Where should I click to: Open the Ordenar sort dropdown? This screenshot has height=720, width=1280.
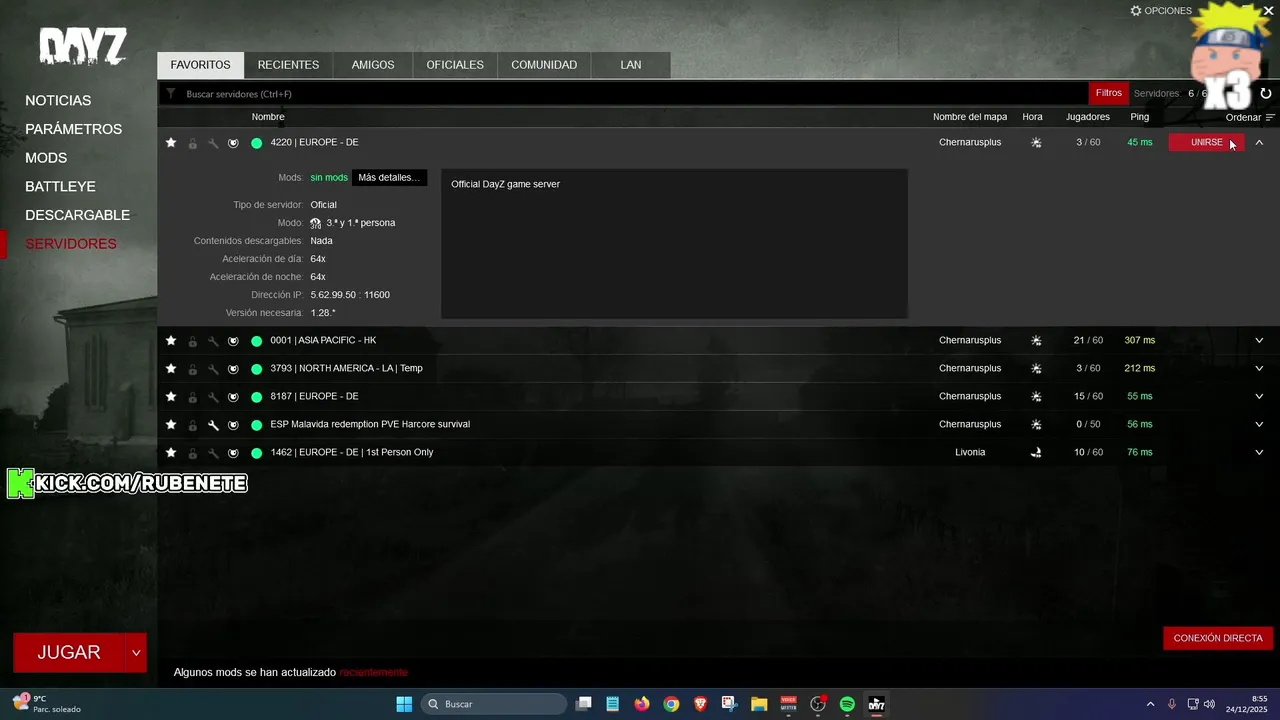tap(1250, 117)
